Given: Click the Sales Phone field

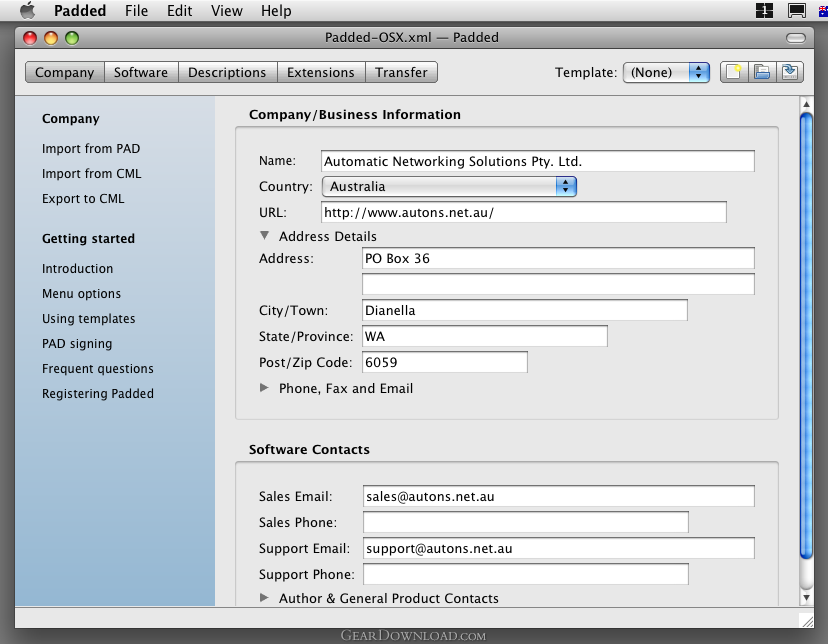Looking at the screenshot, I should [526, 522].
